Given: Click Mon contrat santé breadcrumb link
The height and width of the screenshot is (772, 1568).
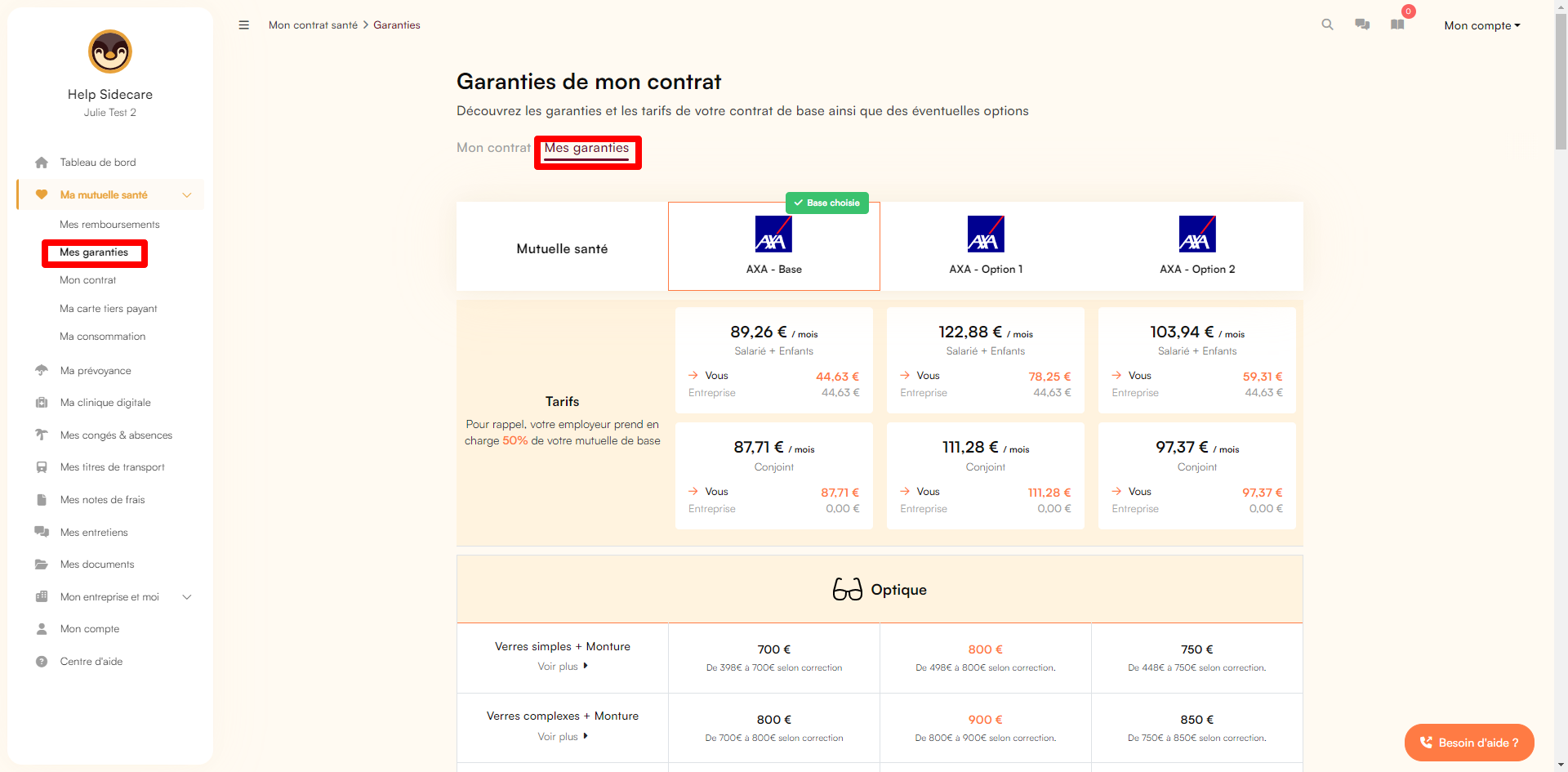Looking at the screenshot, I should tap(313, 25).
